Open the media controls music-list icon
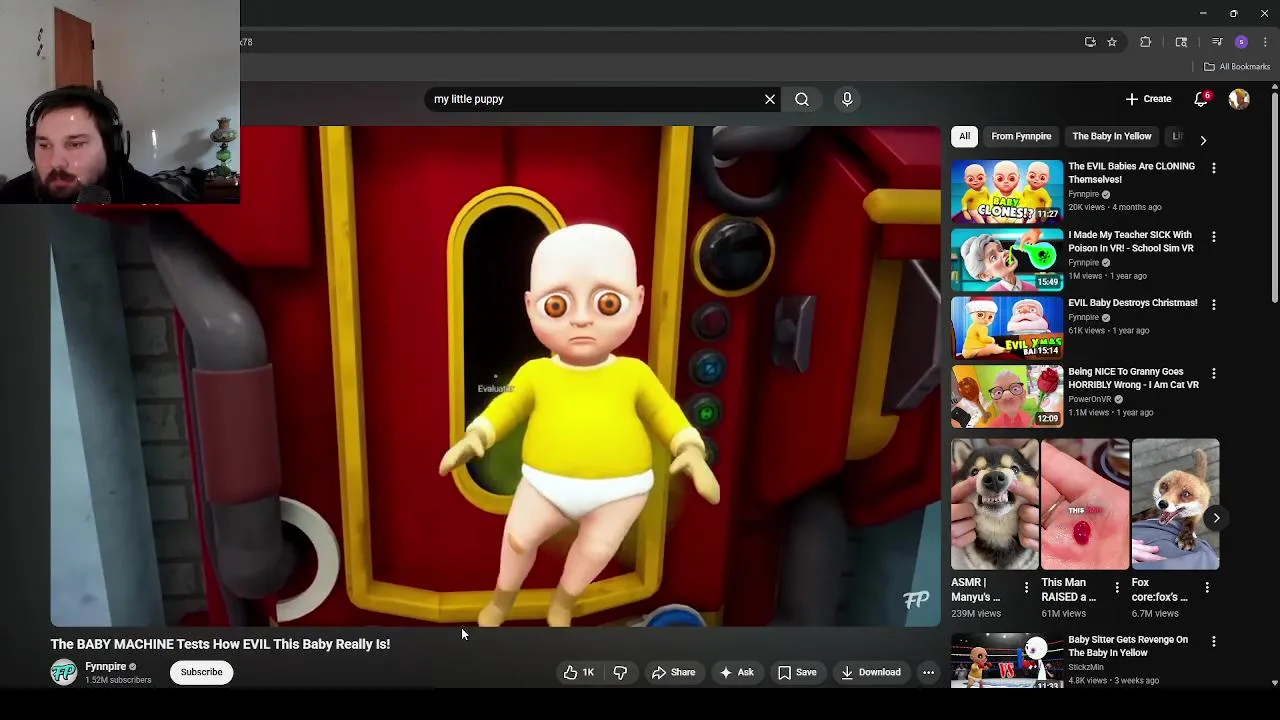 [1217, 42]
